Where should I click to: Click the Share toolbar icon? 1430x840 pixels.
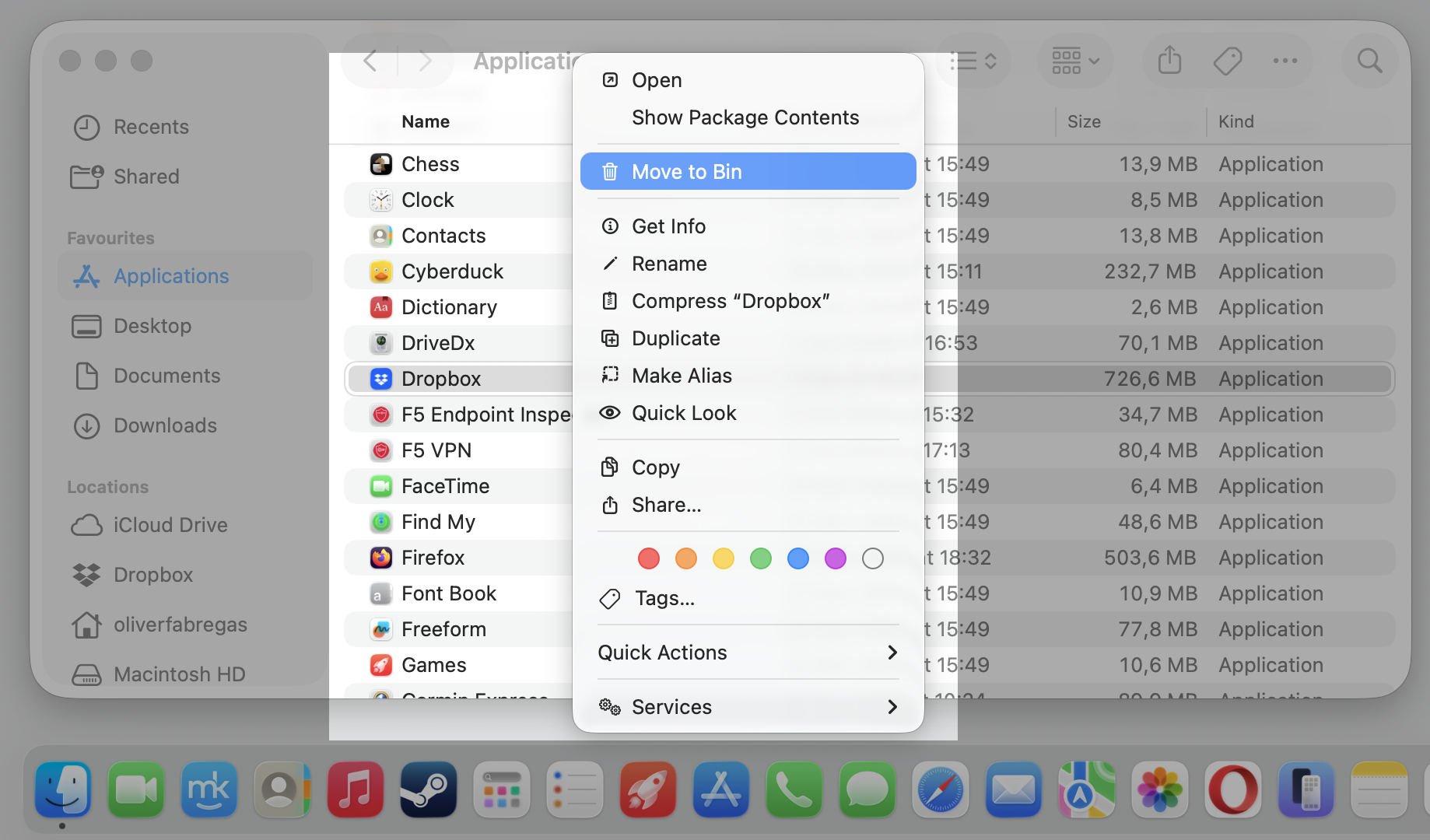1169,61
